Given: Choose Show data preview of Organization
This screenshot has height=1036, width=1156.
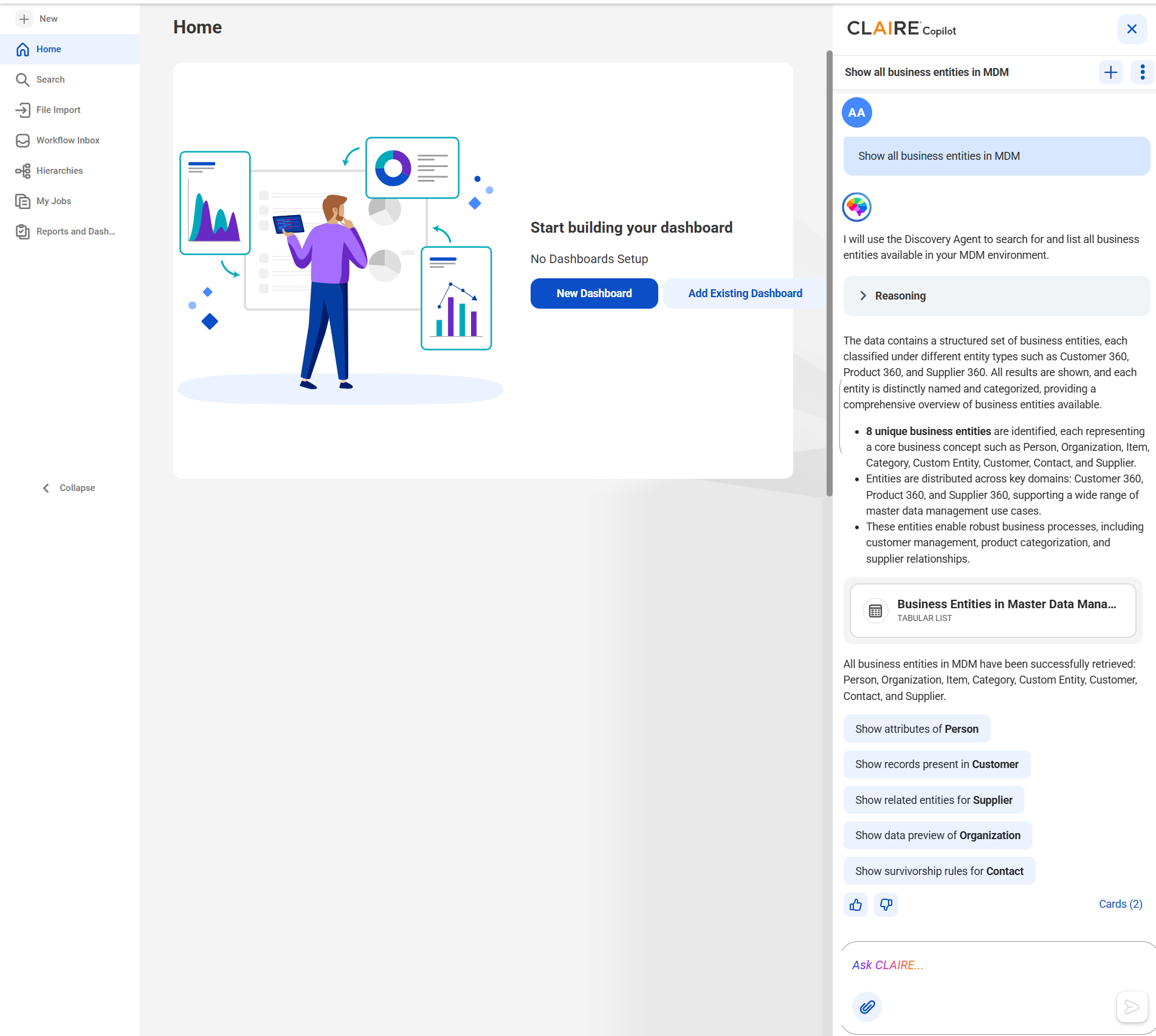Looking at the screenshot, I should 938,835.
